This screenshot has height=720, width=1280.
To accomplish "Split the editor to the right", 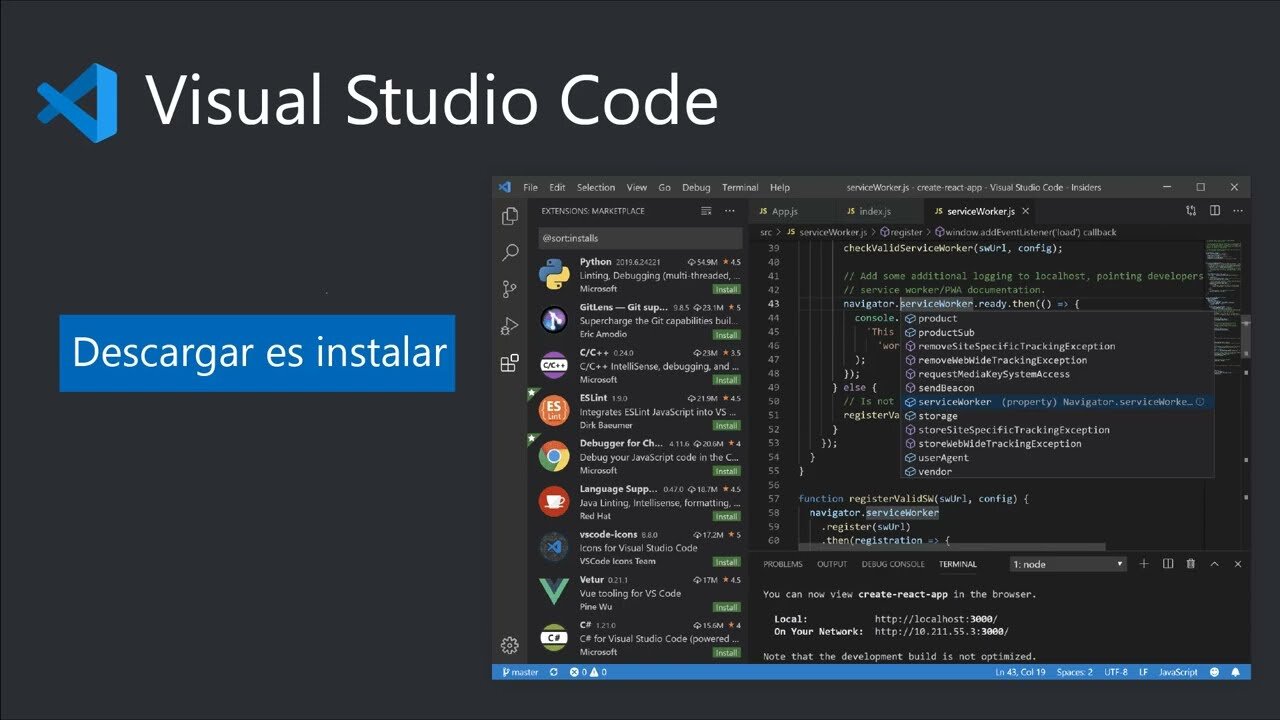I will point(1215,211).
